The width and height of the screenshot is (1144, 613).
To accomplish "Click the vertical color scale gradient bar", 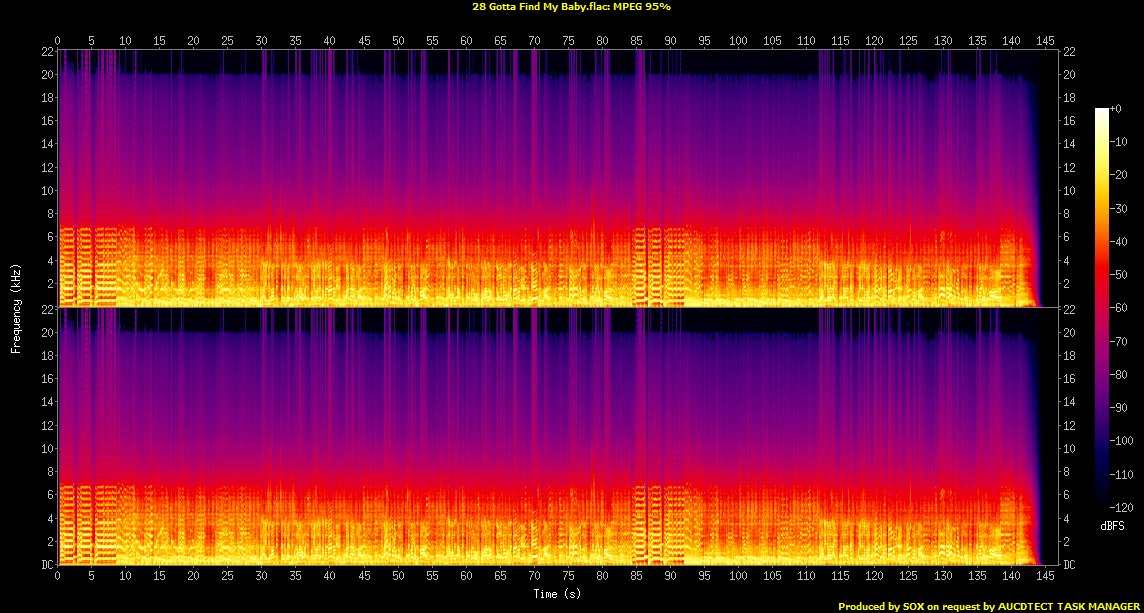I will [1101, 308].
